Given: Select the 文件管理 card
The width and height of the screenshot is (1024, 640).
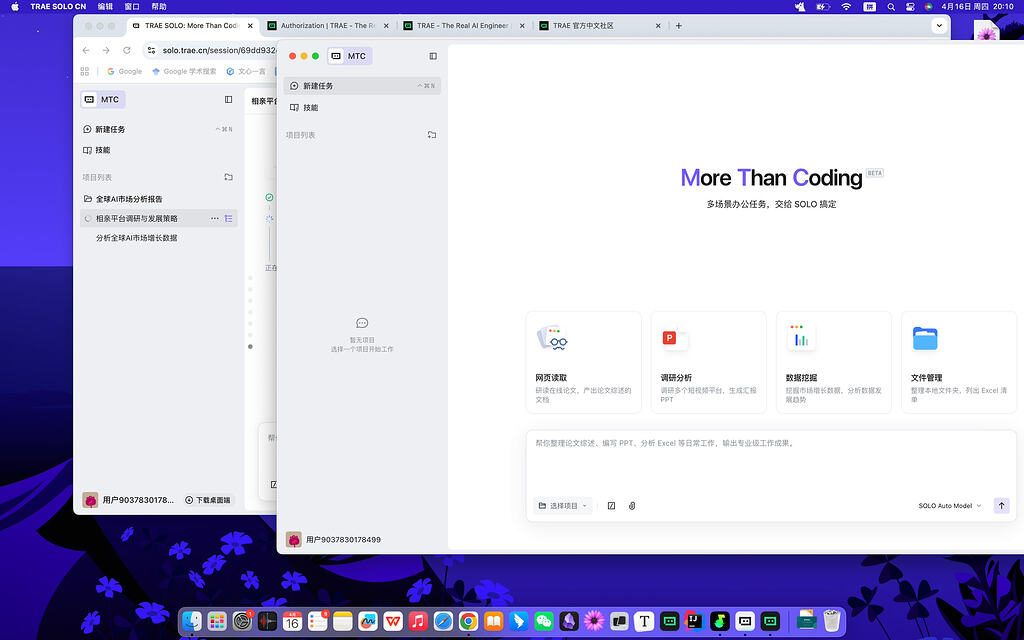Looking at the screenshot, I should 959,362.
